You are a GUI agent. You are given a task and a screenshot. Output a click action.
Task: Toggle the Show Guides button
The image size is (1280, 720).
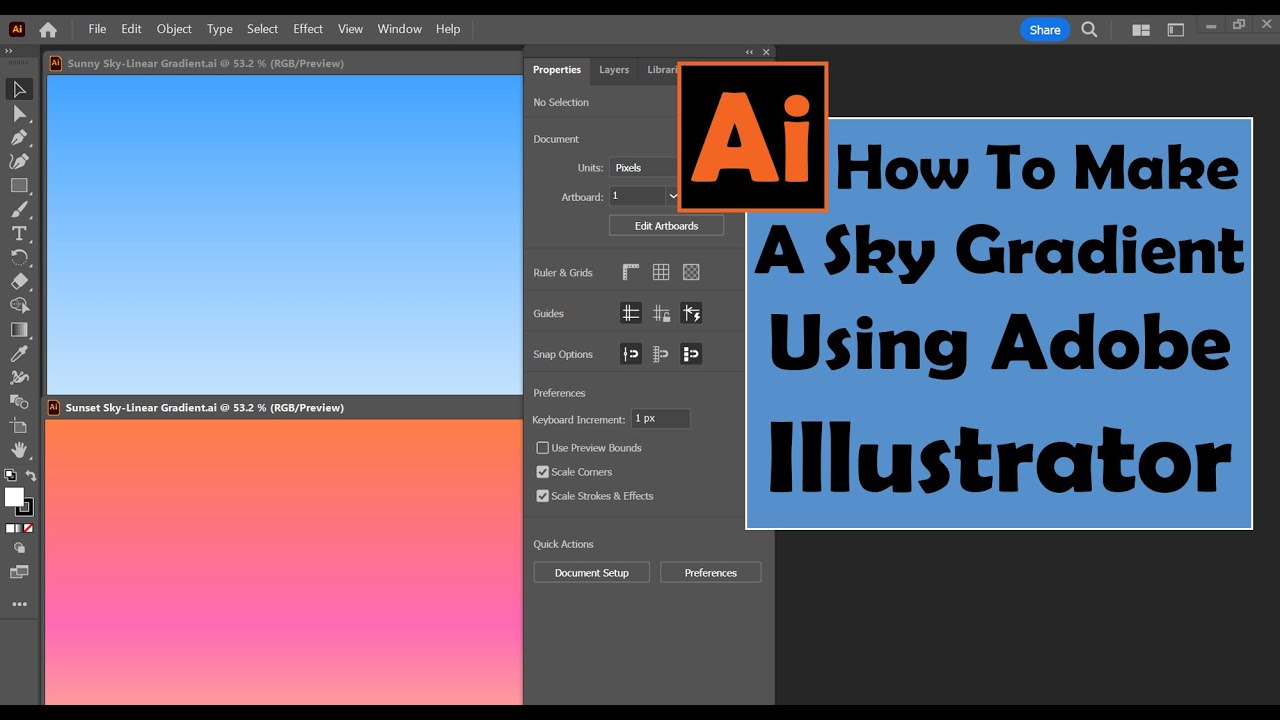(x=631, y=313)
